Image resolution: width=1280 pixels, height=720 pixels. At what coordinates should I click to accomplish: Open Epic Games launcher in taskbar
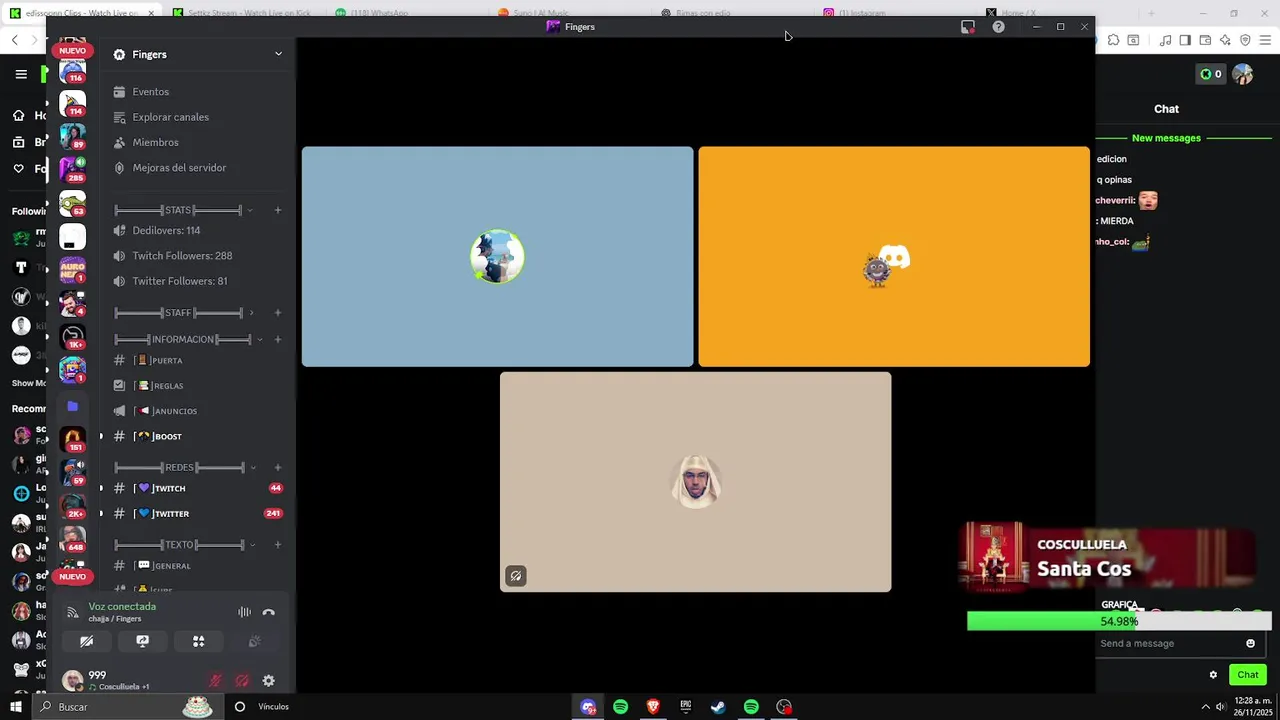(x=685, y=707)
